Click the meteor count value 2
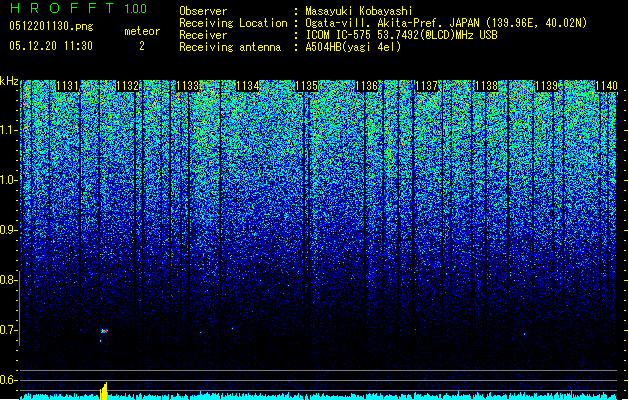The width and height of the screenshot is (629, 400). (x=142, y=46)
